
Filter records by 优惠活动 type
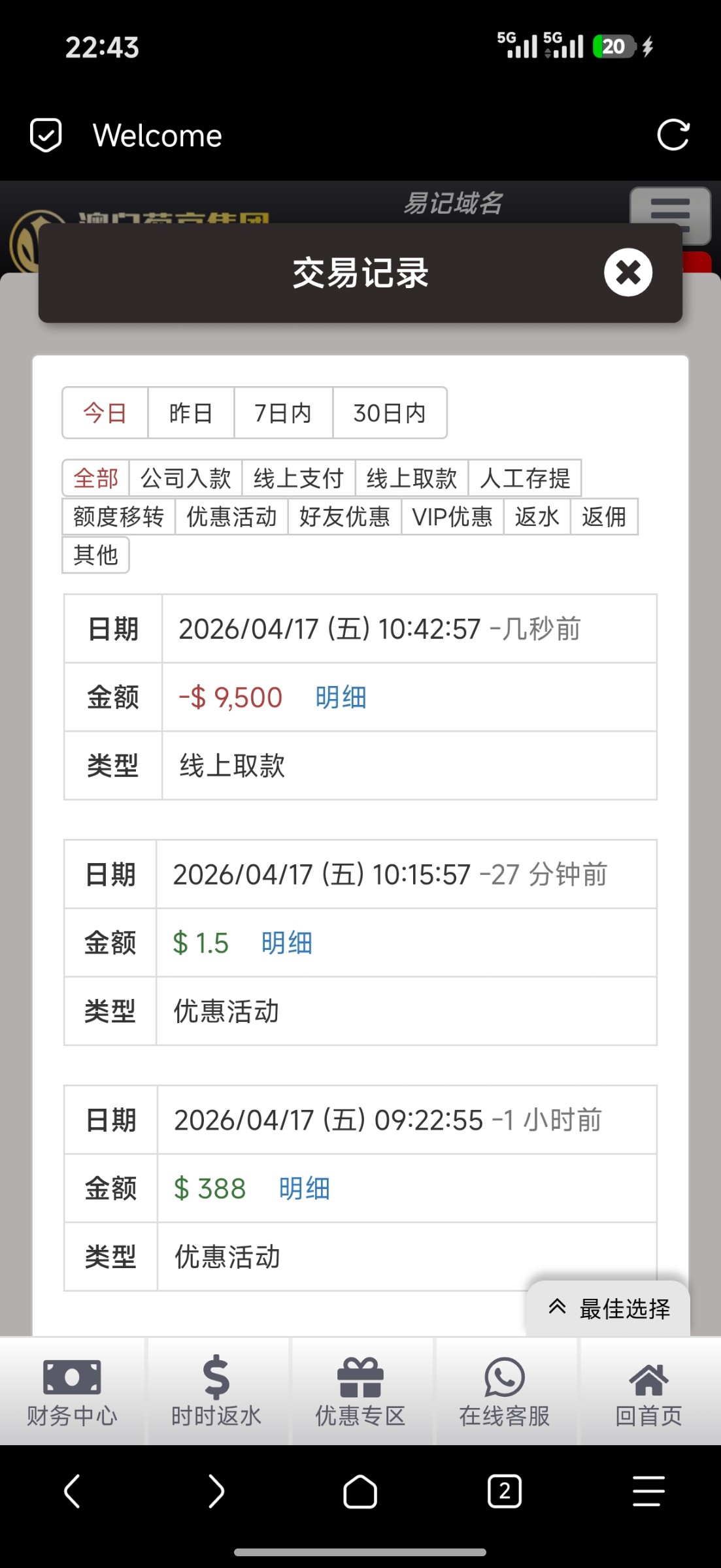click(x=231, y=517)
